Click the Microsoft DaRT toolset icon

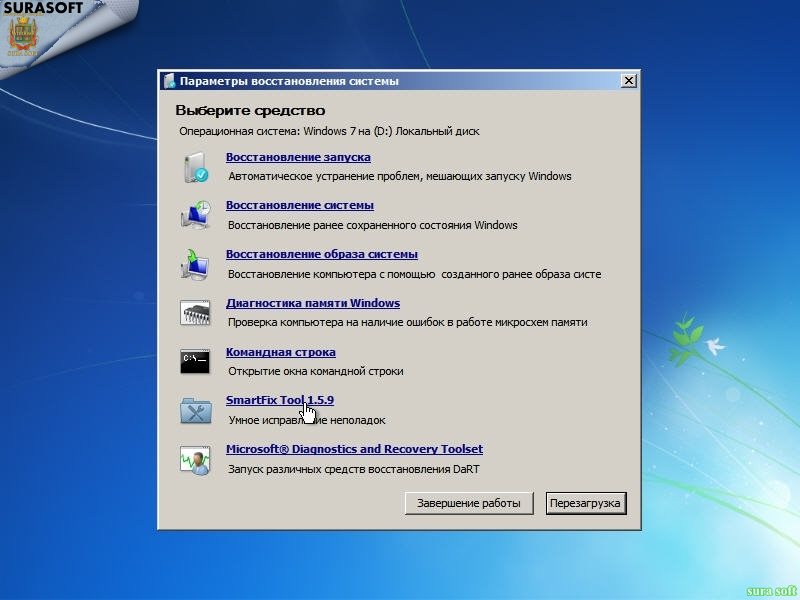point(195,460)
